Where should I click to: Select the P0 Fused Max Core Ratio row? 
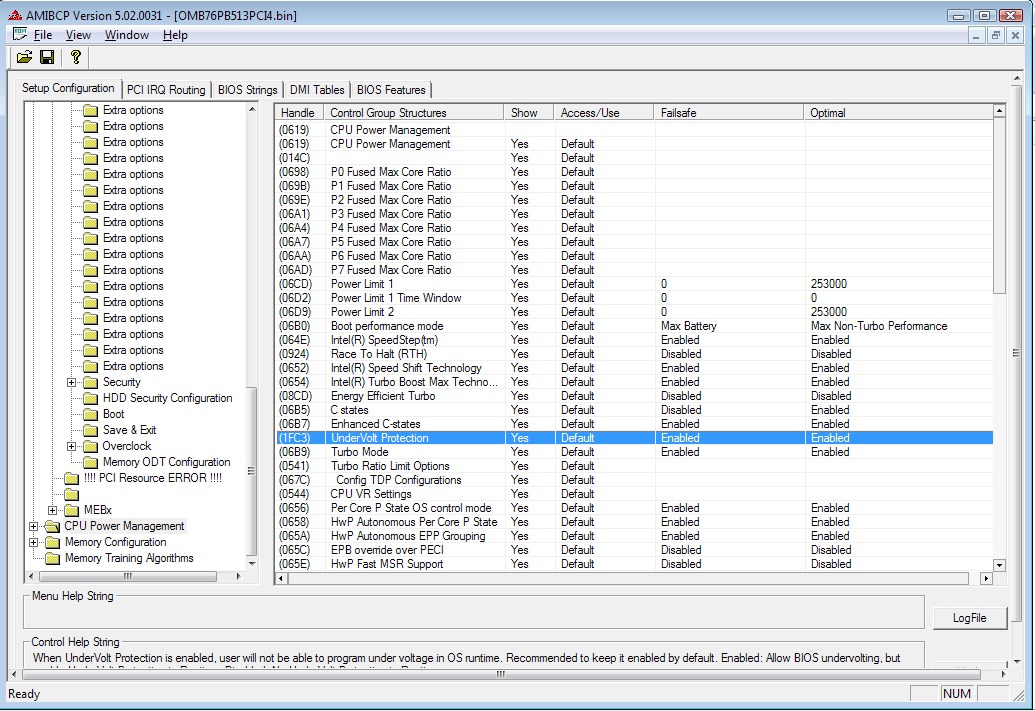(x=634, y=172)
